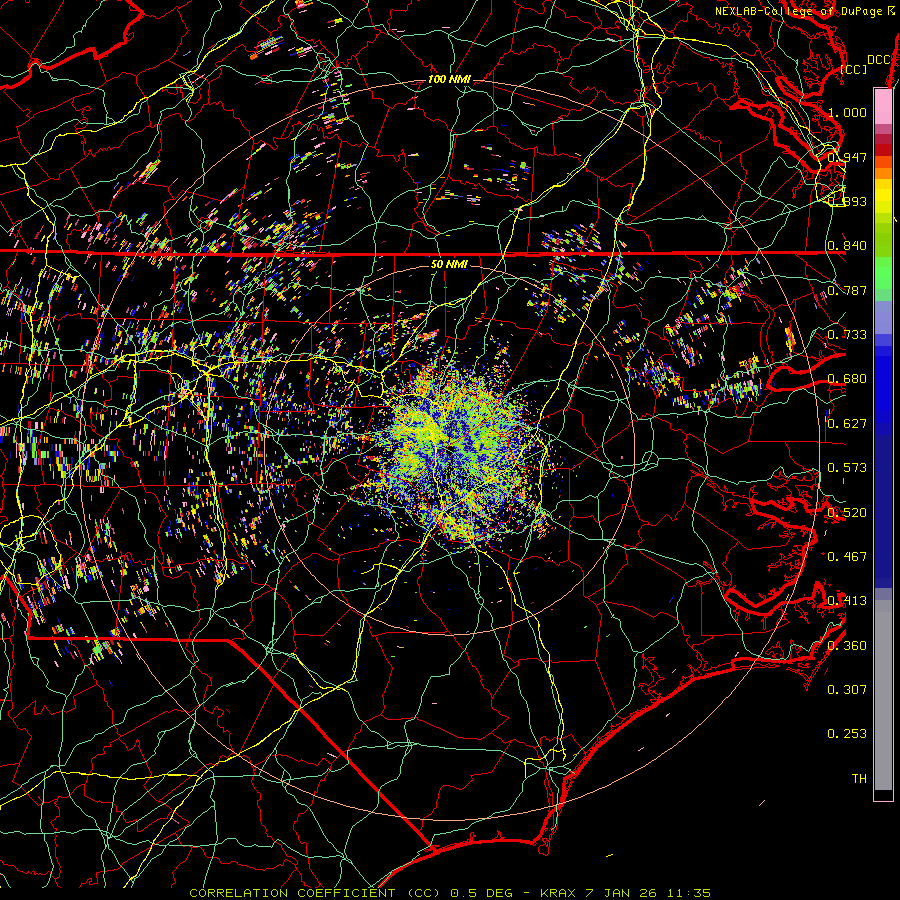Viewport: 900px width, 900px height.
Task: Click the 100 NMI range ring label
Action: click(x=449, y=79)
